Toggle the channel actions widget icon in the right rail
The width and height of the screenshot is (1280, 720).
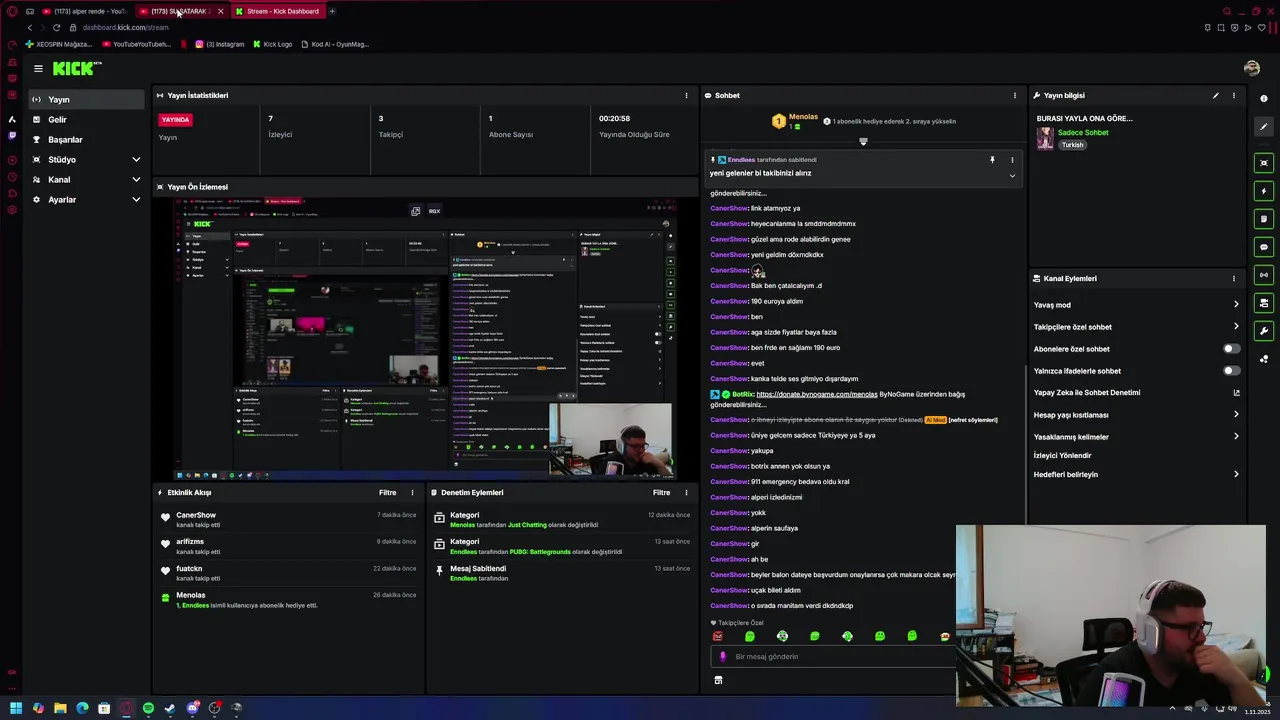1264,303
